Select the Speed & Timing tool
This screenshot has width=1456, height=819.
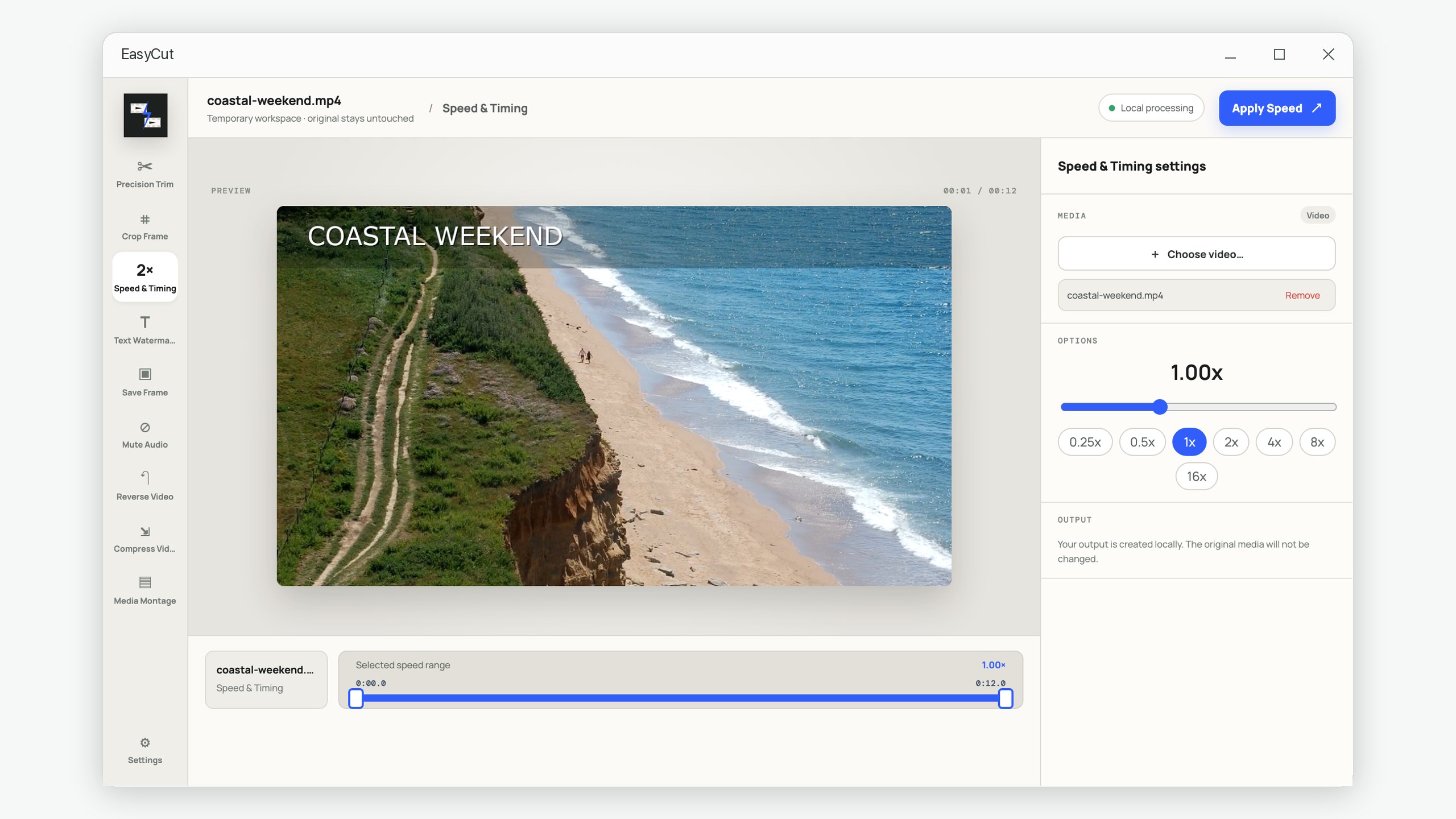(x=144, y=277)
